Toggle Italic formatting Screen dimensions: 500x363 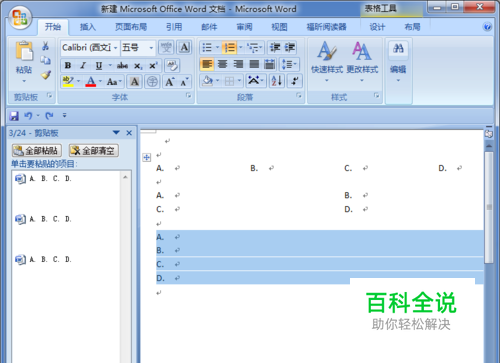click(83, 65)
